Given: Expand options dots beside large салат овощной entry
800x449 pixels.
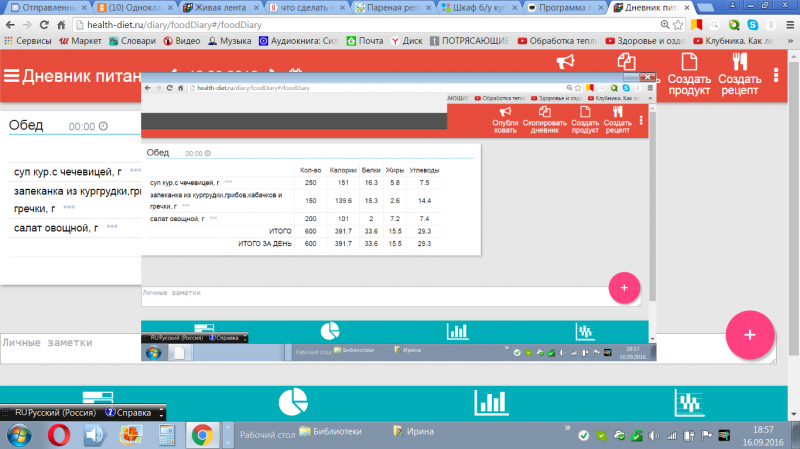Looking at the screenshot, I should click(112, 227).
